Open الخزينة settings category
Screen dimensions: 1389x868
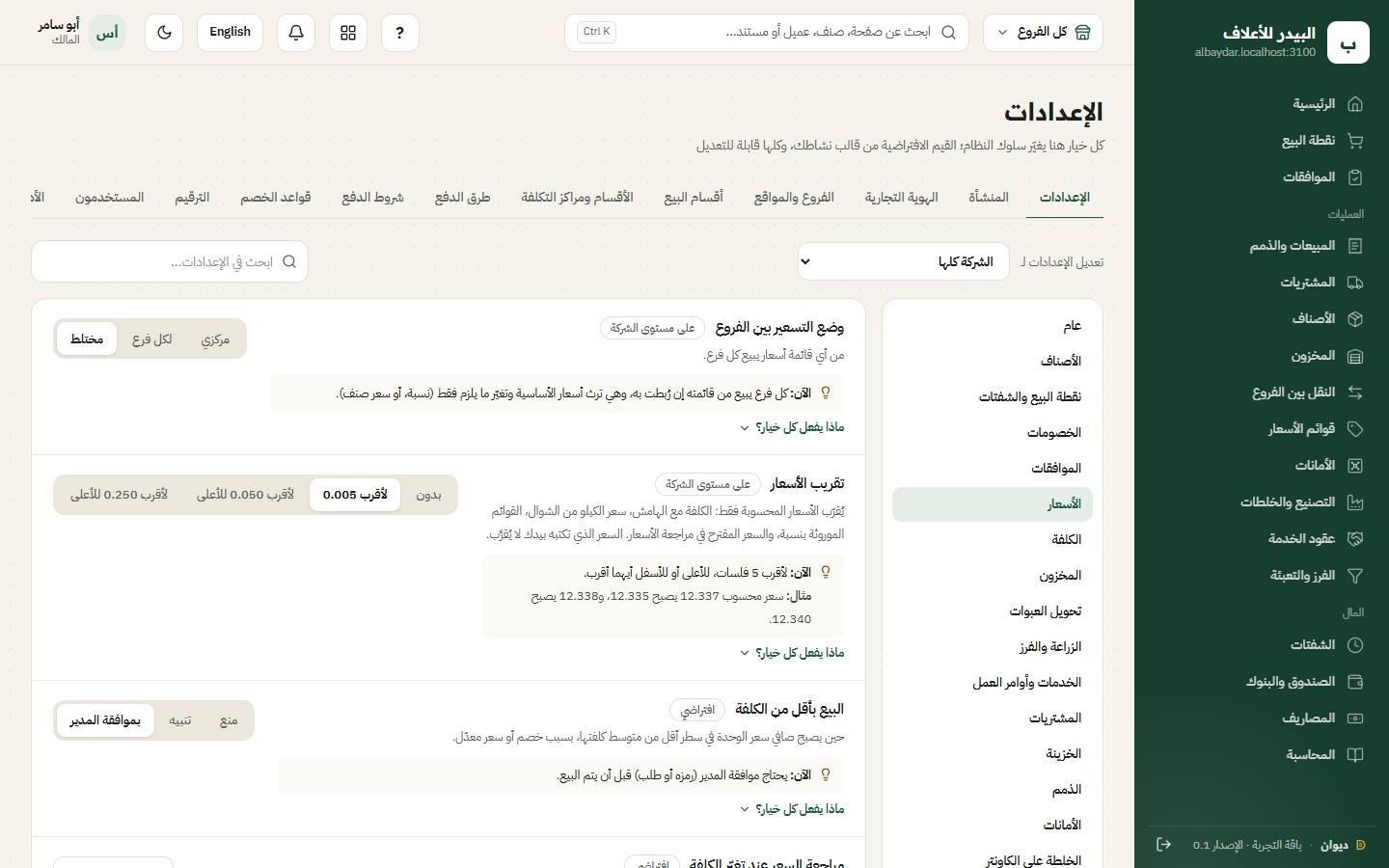pyautogui.click(x=992, y=754)
